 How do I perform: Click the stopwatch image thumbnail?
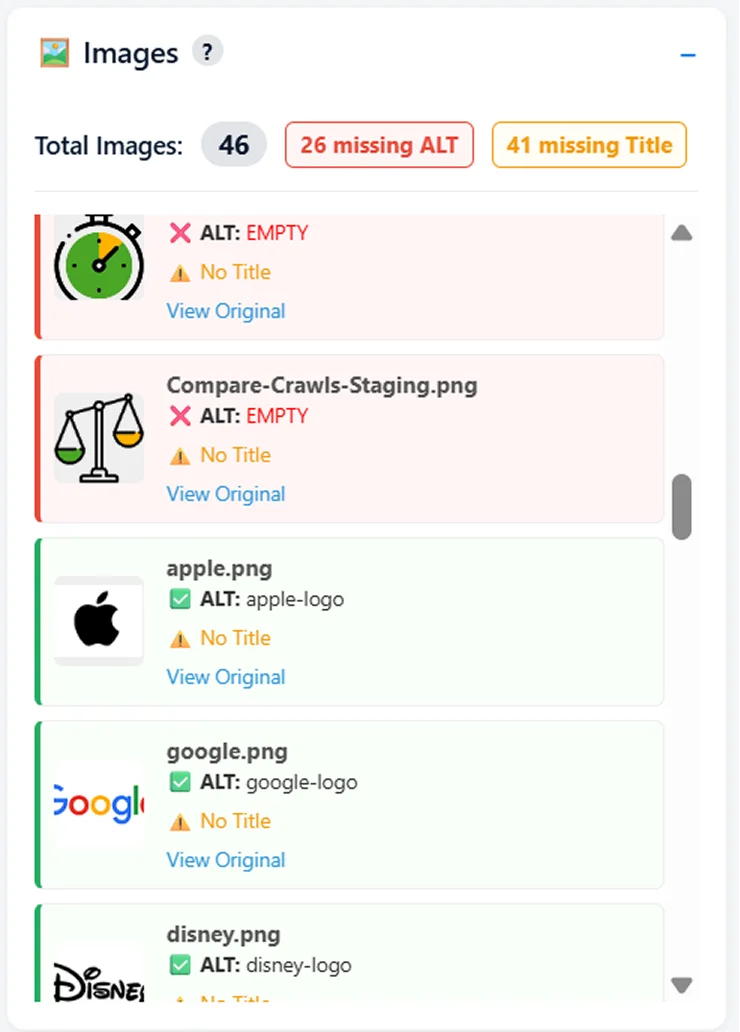97,258
